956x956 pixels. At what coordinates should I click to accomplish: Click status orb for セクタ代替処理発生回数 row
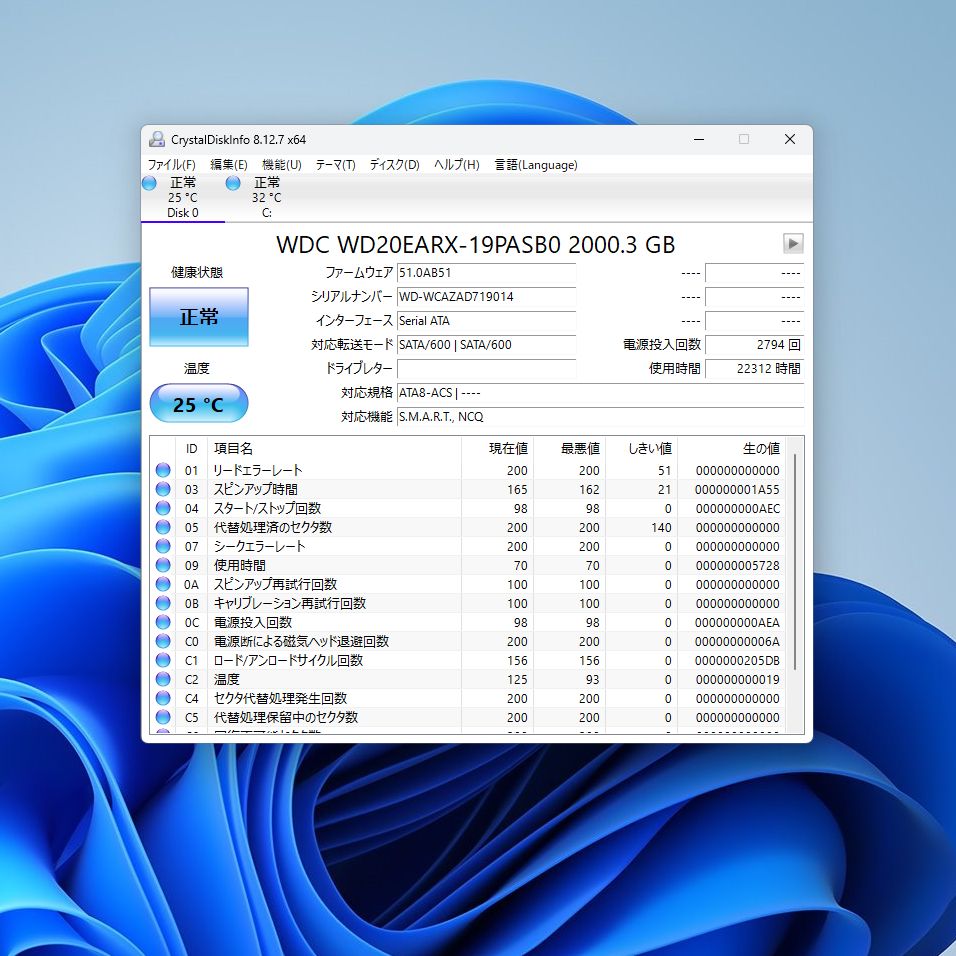163,697
